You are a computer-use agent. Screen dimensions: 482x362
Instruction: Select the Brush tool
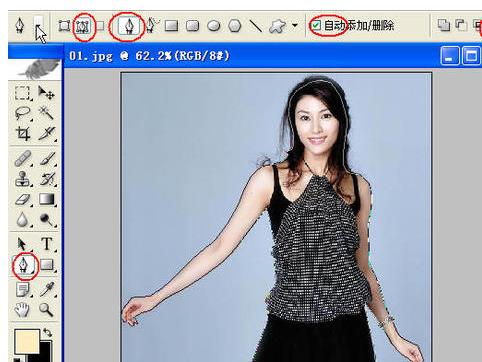(x=47, y=158)
